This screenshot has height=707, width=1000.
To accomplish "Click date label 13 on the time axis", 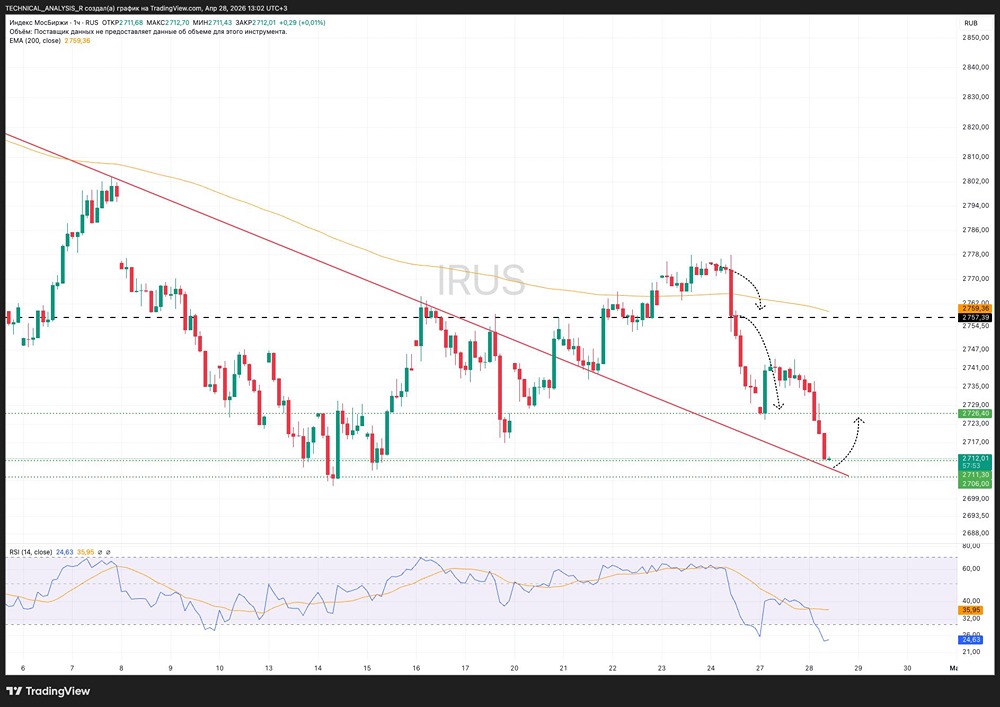I will point(268,668).
